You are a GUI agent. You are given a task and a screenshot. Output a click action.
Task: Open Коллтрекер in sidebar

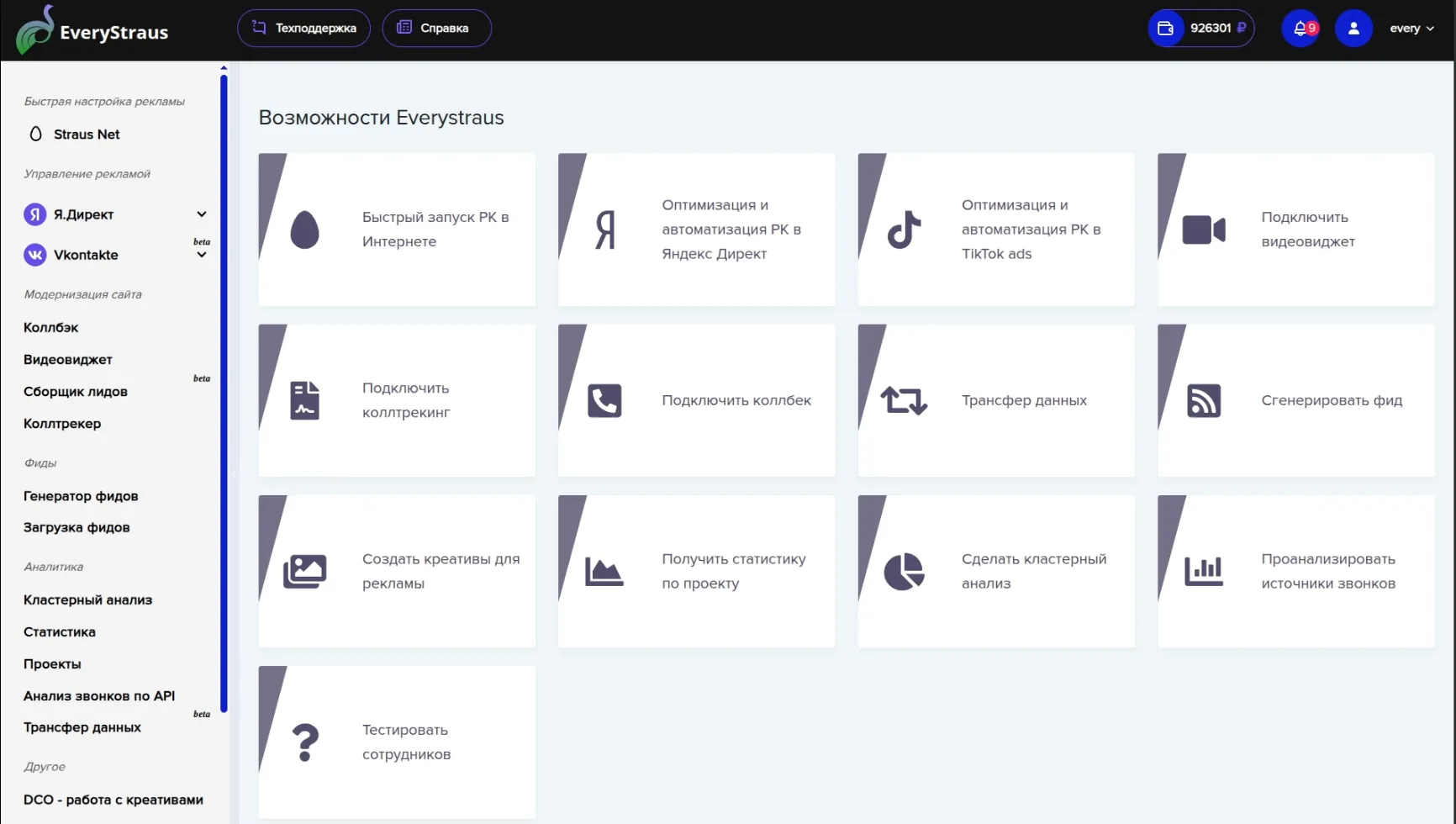(x=62, y=424)
